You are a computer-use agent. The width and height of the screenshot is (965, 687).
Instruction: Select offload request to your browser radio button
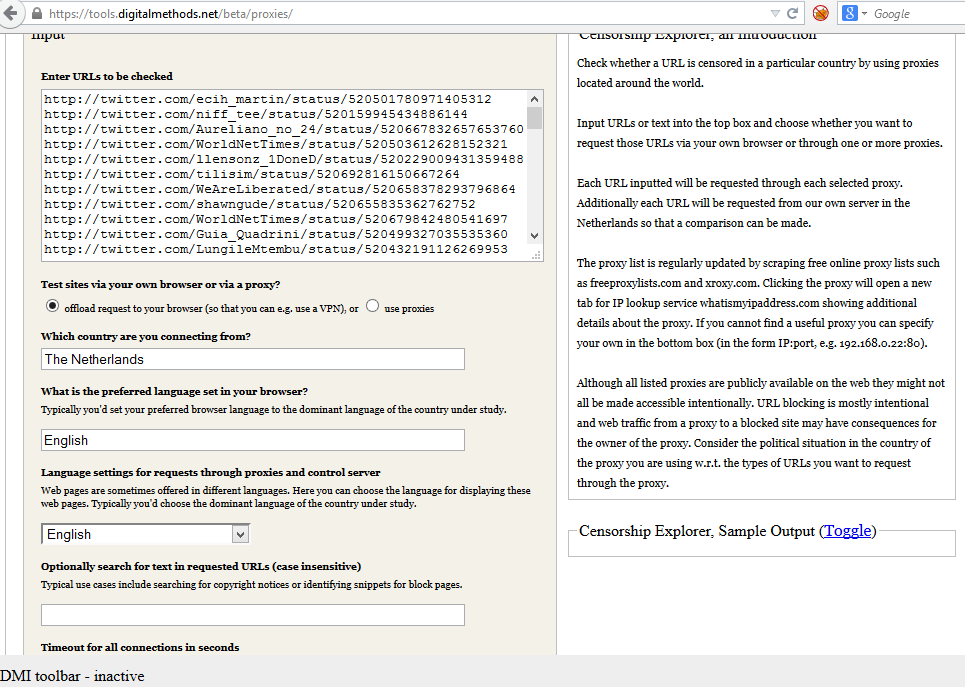point(52,306)
